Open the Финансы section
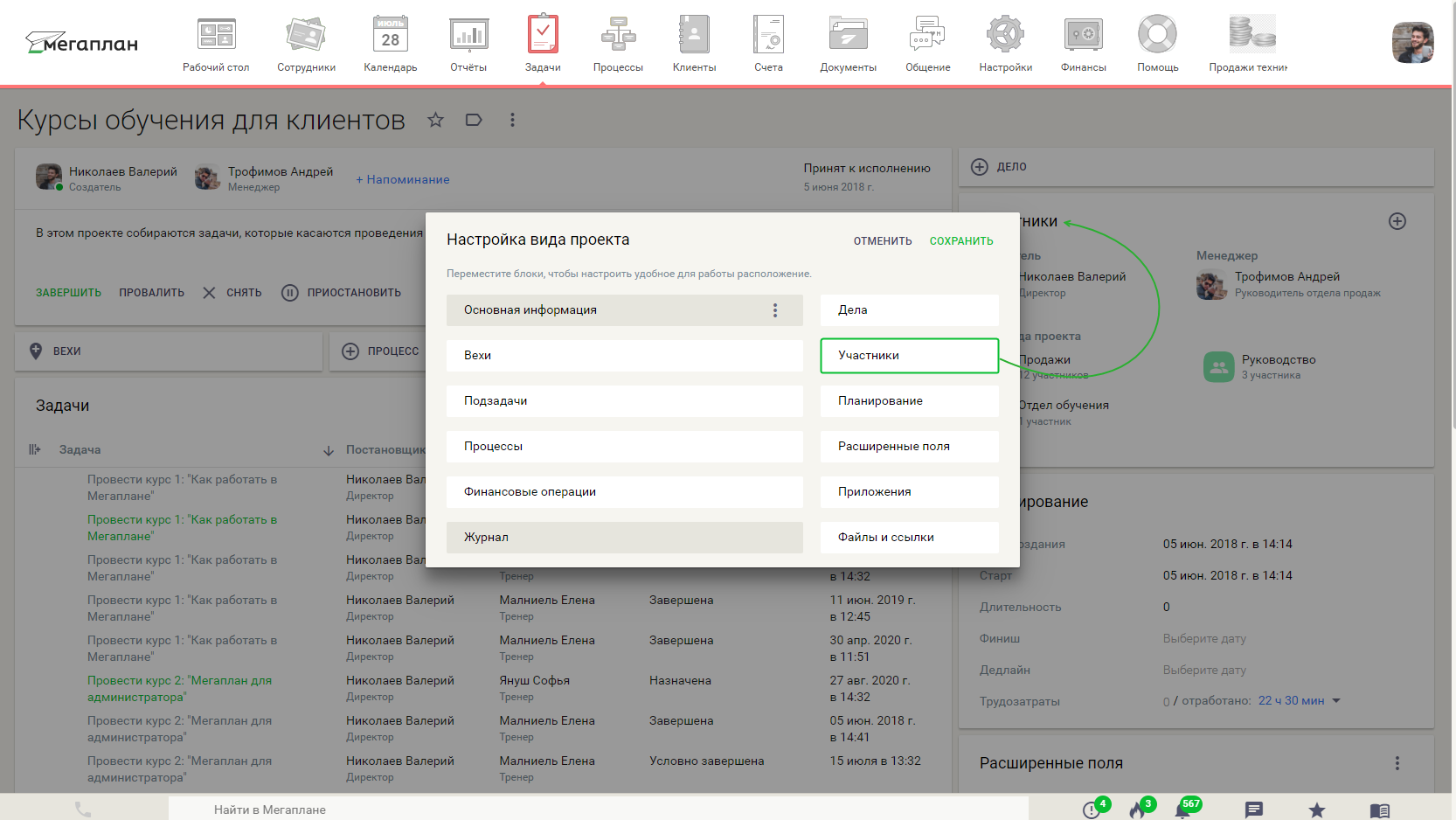This screenshot has width=1456, height=820. coord(1083,44)
